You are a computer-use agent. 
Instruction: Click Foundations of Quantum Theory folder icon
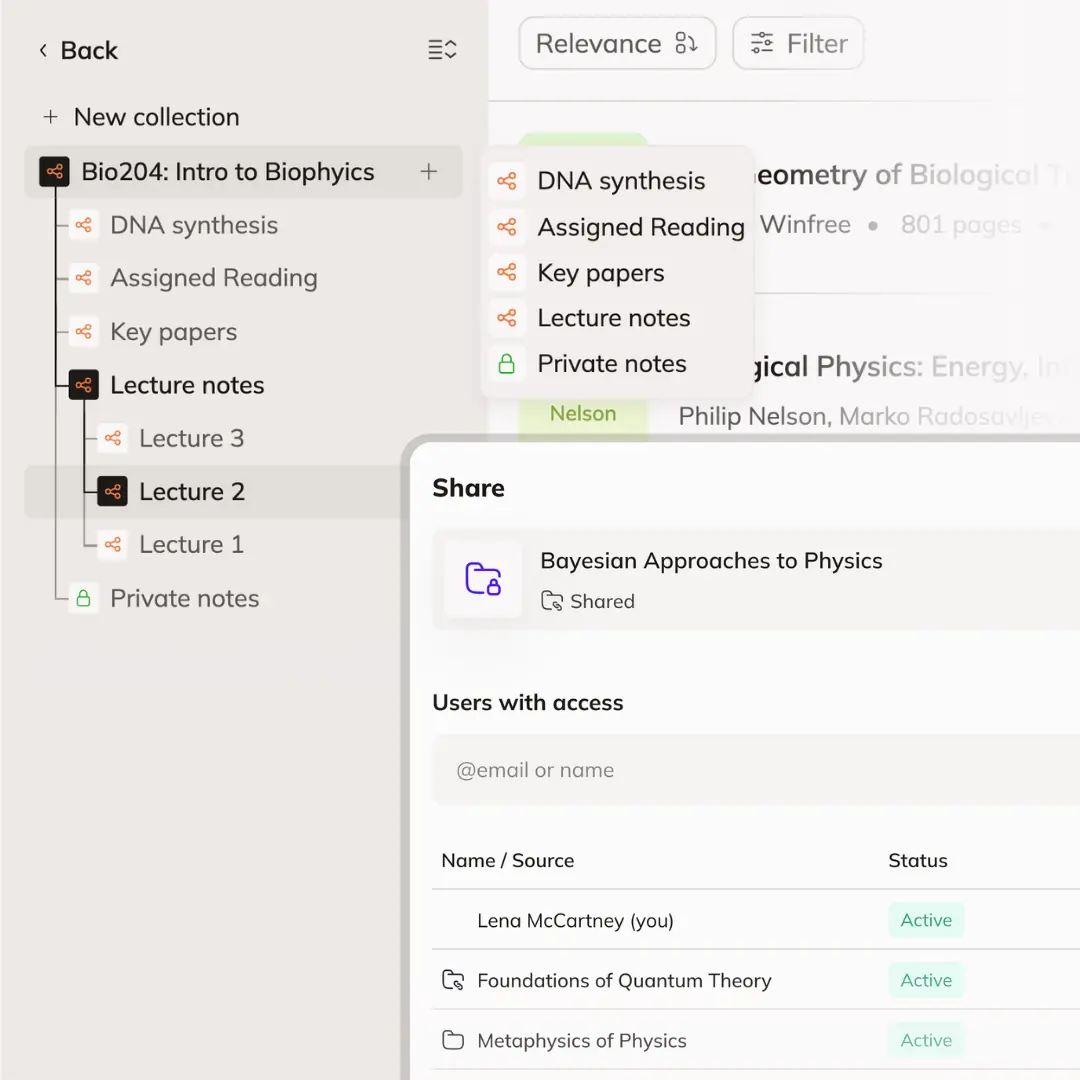[x=453, y=980]
